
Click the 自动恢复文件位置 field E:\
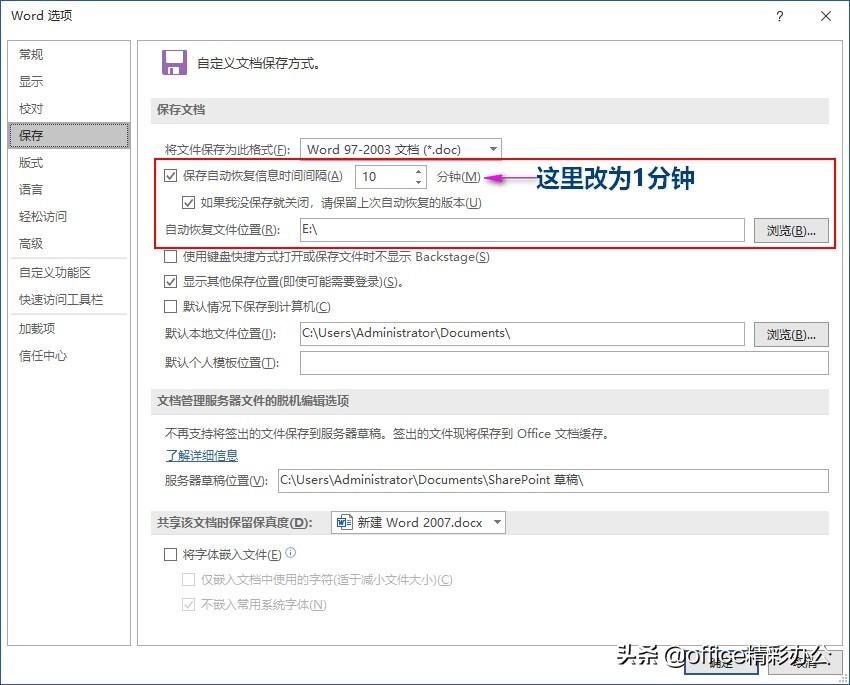point(522,230)
